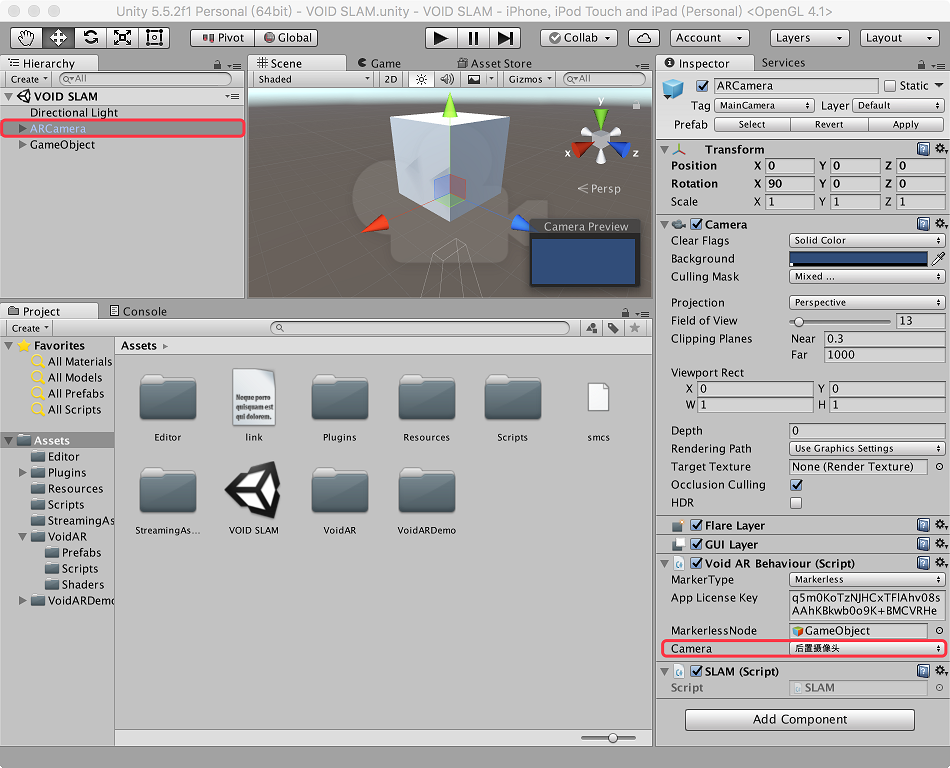
Task: Toggle Occlusion Culling checkbox
Action: pyautogui.click(x=796, y=485)
